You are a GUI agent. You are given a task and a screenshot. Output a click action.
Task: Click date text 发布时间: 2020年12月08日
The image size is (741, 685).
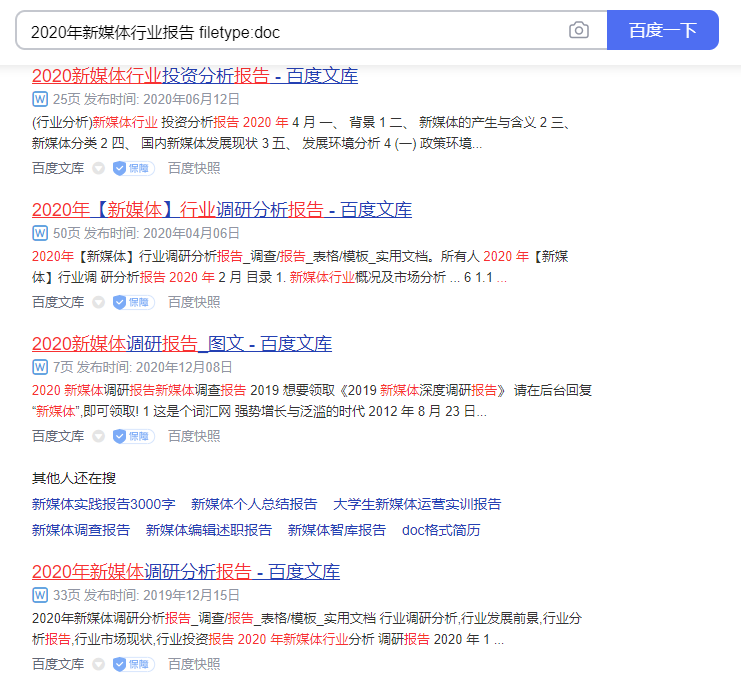155,367
